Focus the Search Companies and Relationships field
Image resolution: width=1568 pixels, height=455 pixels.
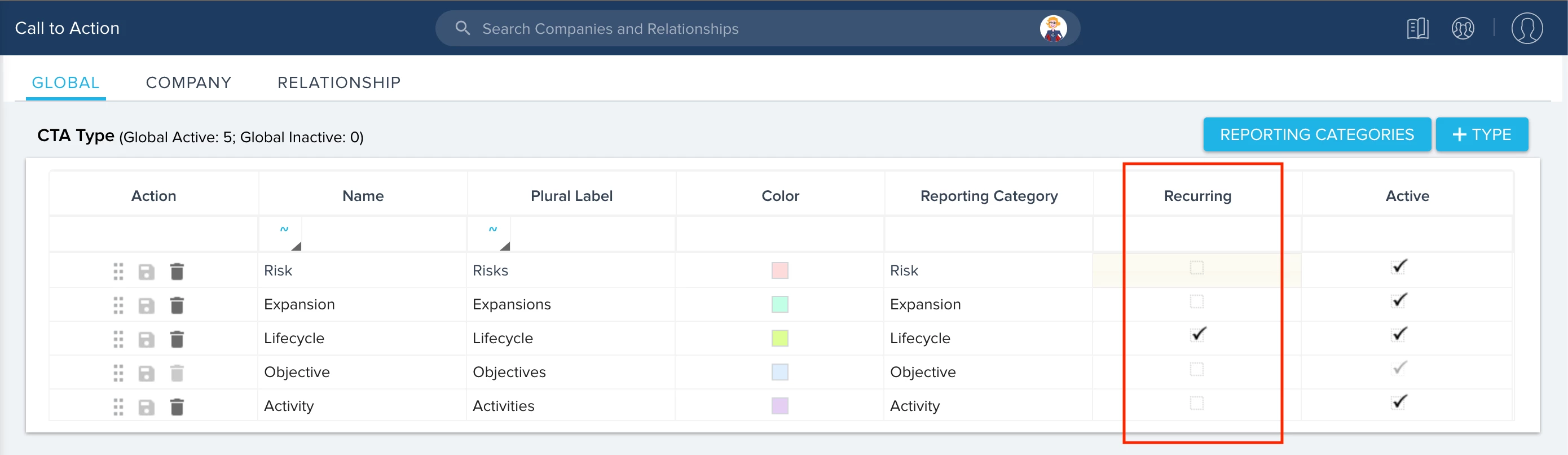point(758,28)
